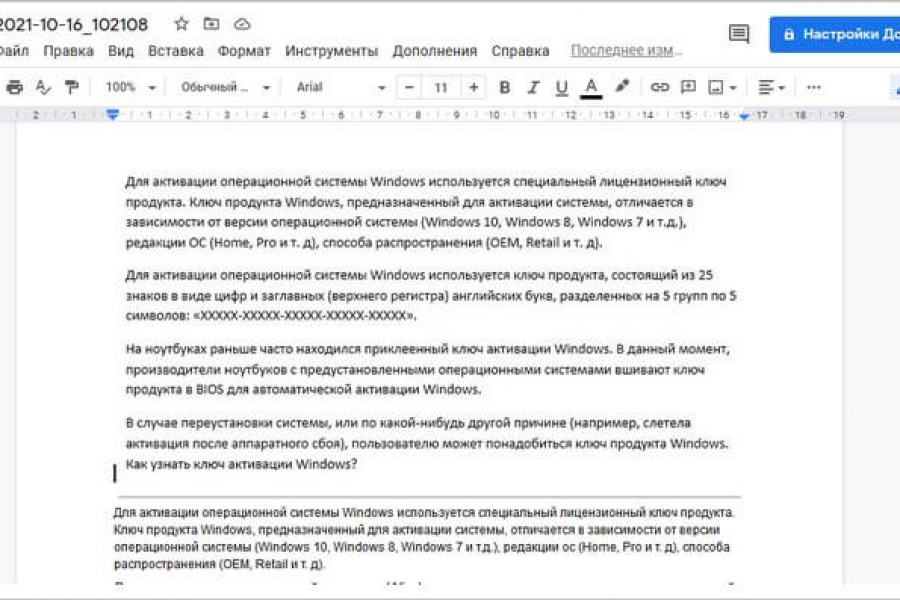Image resolution: width=900 pixels, height=600 pixels.
Task: Add a comment with the toolbar icon
Action: (688, 87)
